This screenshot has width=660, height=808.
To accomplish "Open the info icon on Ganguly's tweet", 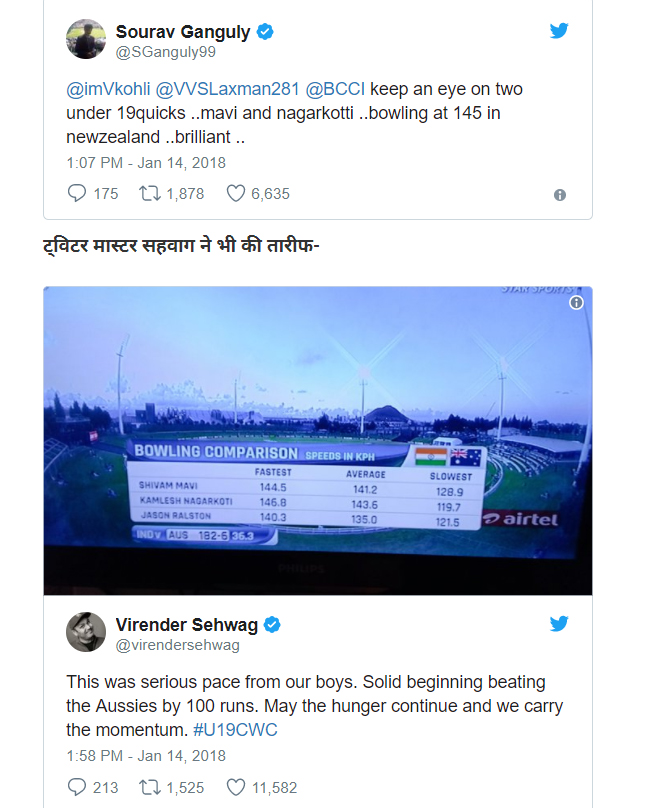I will click(560, 195).
